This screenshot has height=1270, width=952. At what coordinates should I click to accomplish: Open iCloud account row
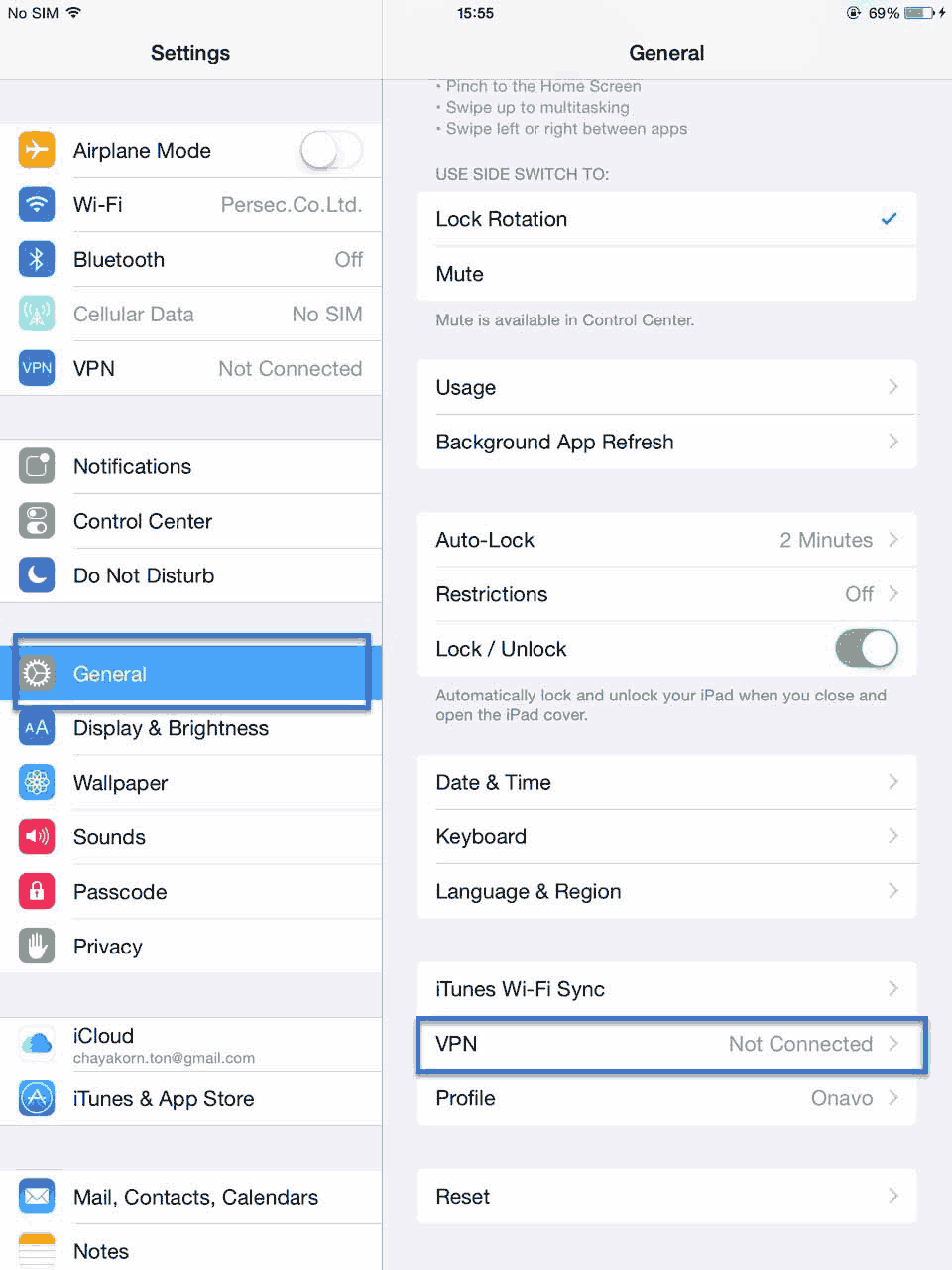[190, 1045]
